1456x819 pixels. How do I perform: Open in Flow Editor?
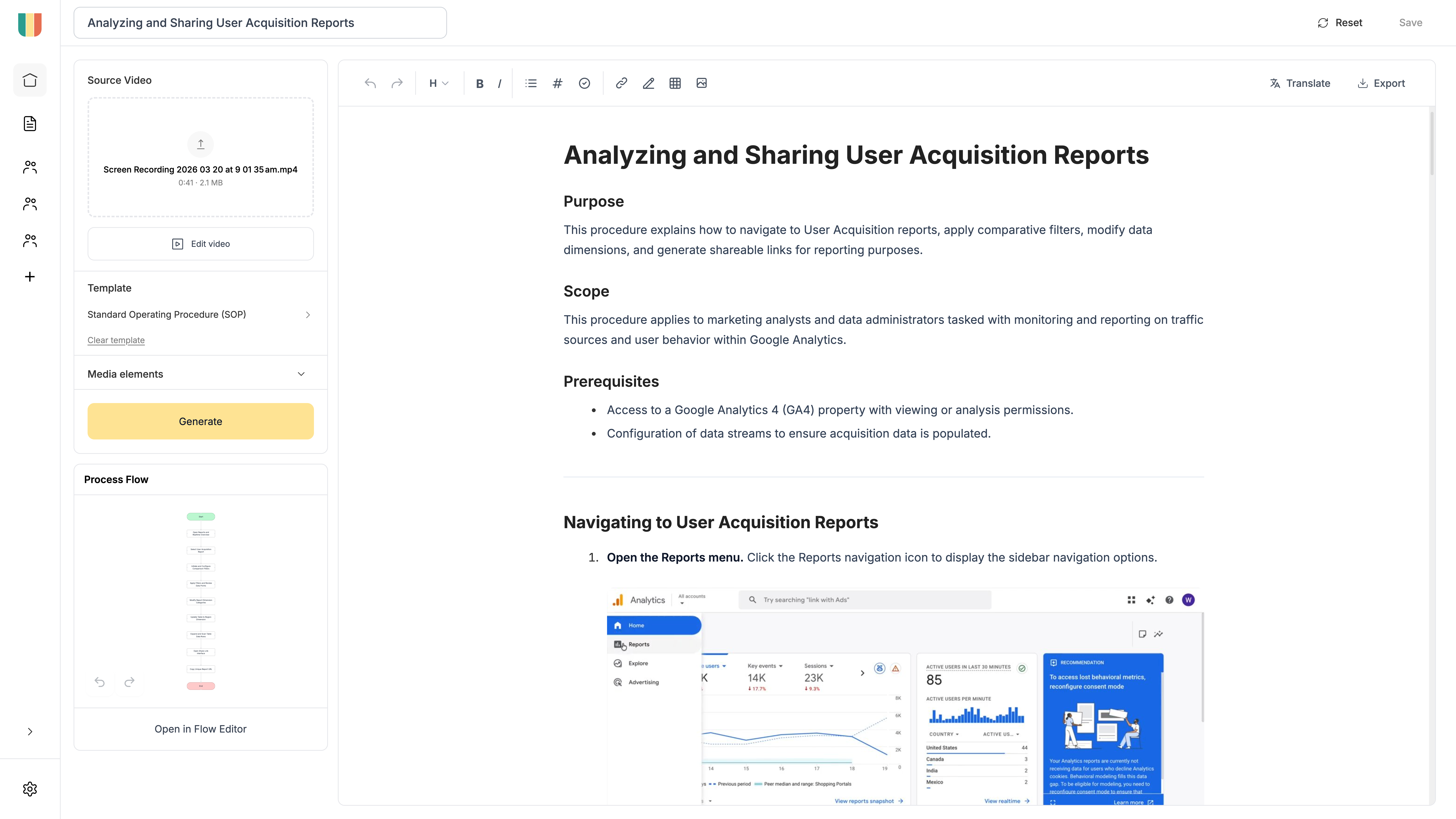[201, 729]
